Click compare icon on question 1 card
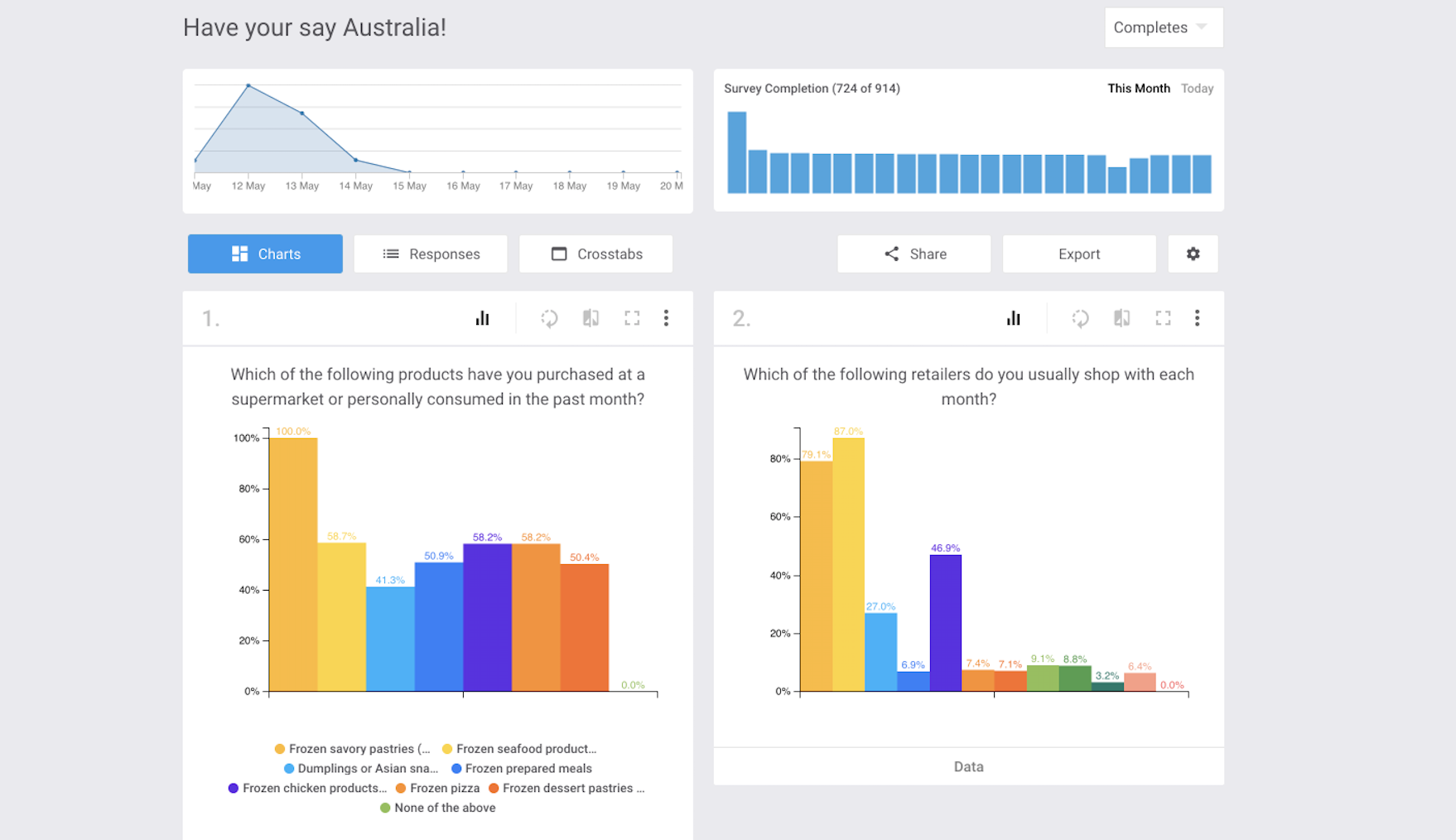 tap(591, 318)
